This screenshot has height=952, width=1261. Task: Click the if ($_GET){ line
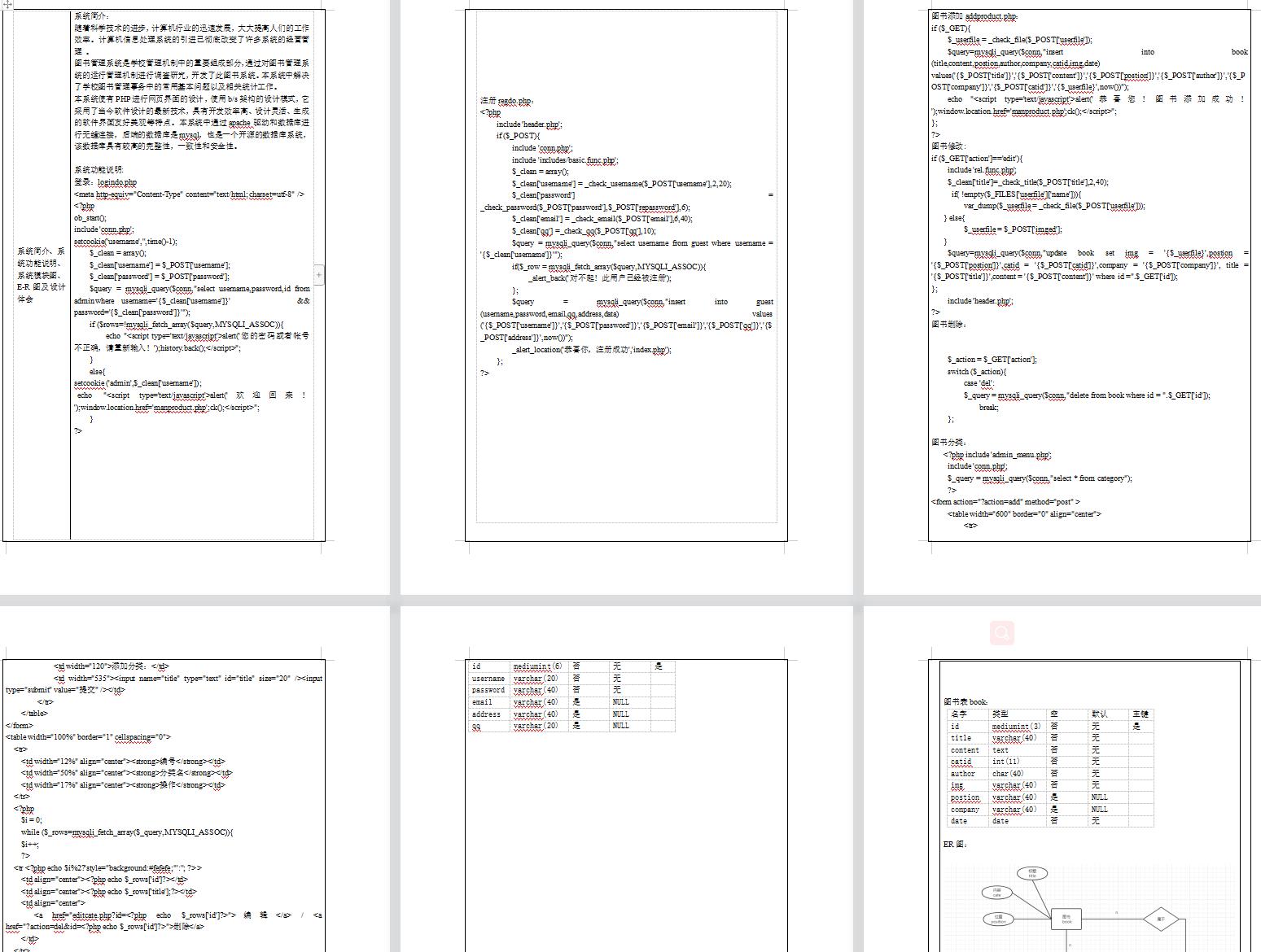coord(951,28)
